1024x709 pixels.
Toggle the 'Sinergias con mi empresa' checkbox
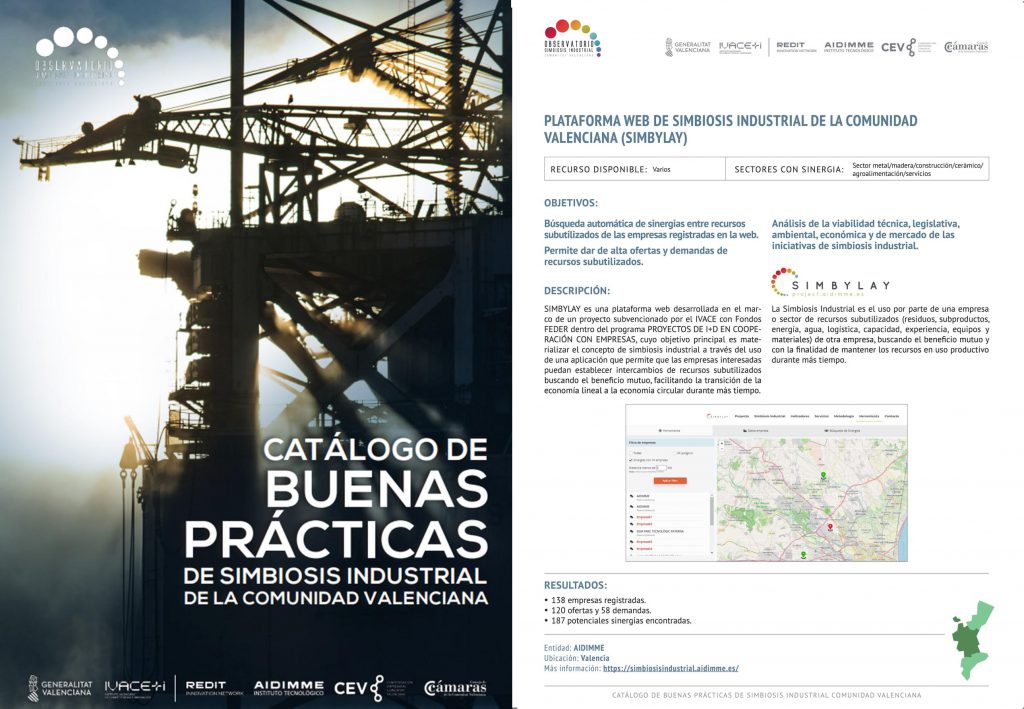pos(629,459)
